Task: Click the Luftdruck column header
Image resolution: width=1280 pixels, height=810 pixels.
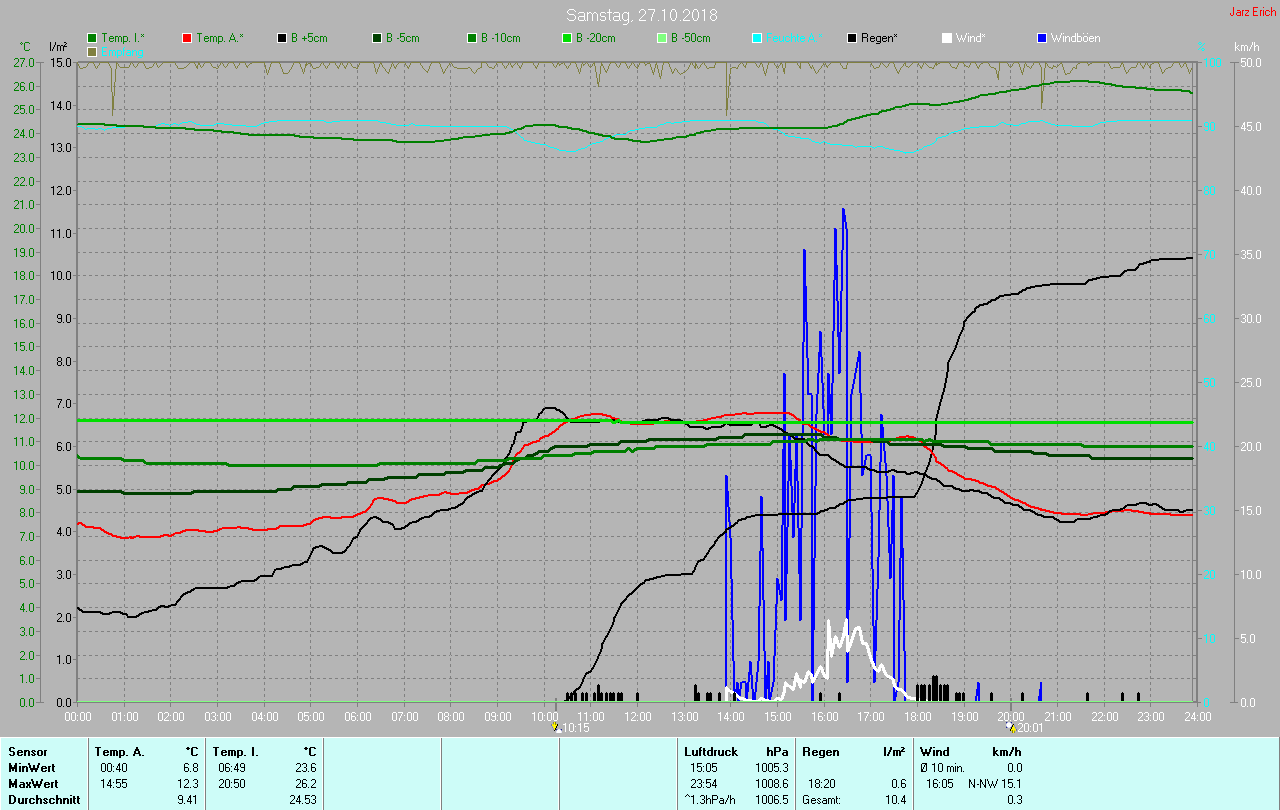Action: tap(711, 751)
